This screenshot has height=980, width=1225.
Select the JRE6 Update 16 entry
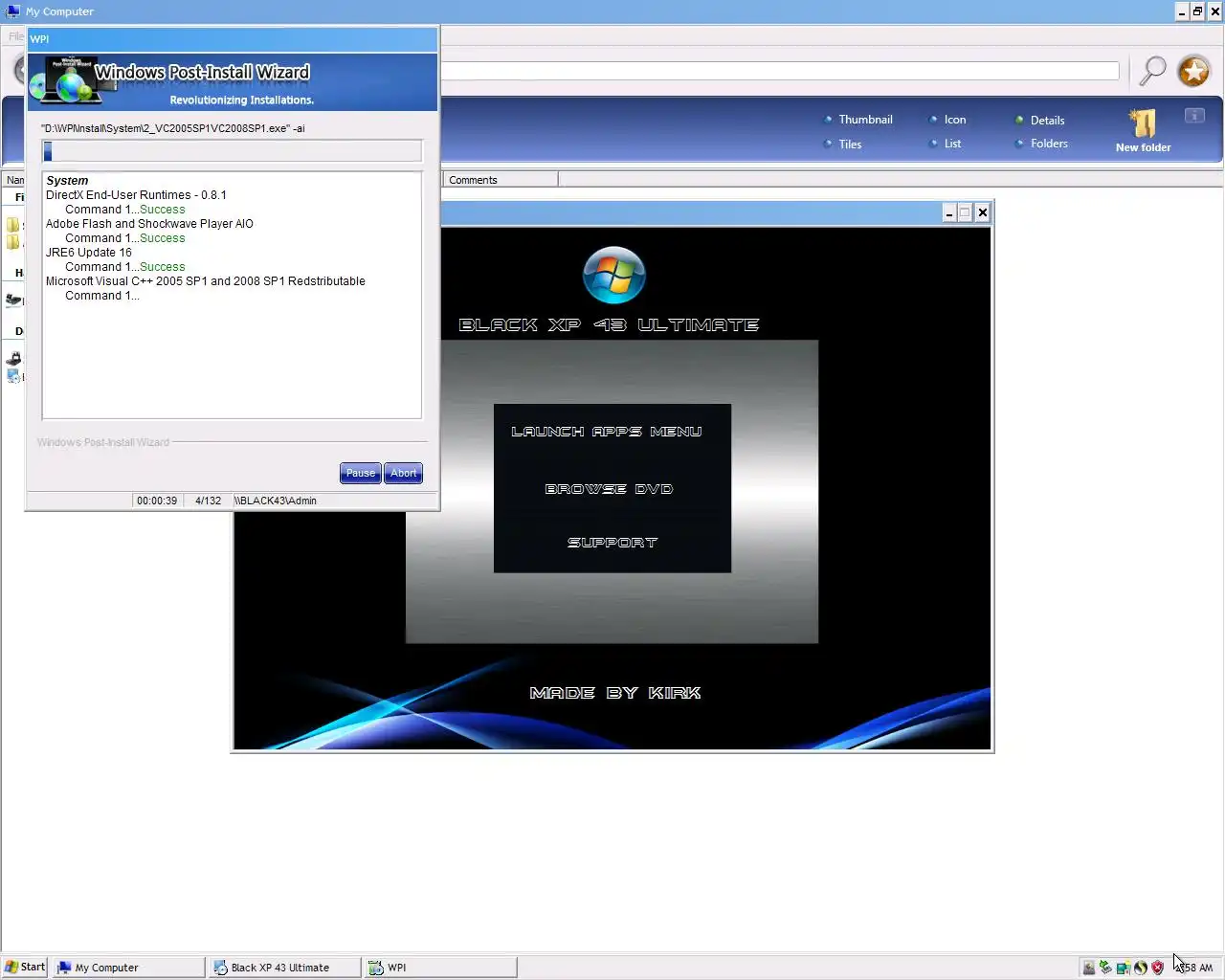(x=89, y=253)
